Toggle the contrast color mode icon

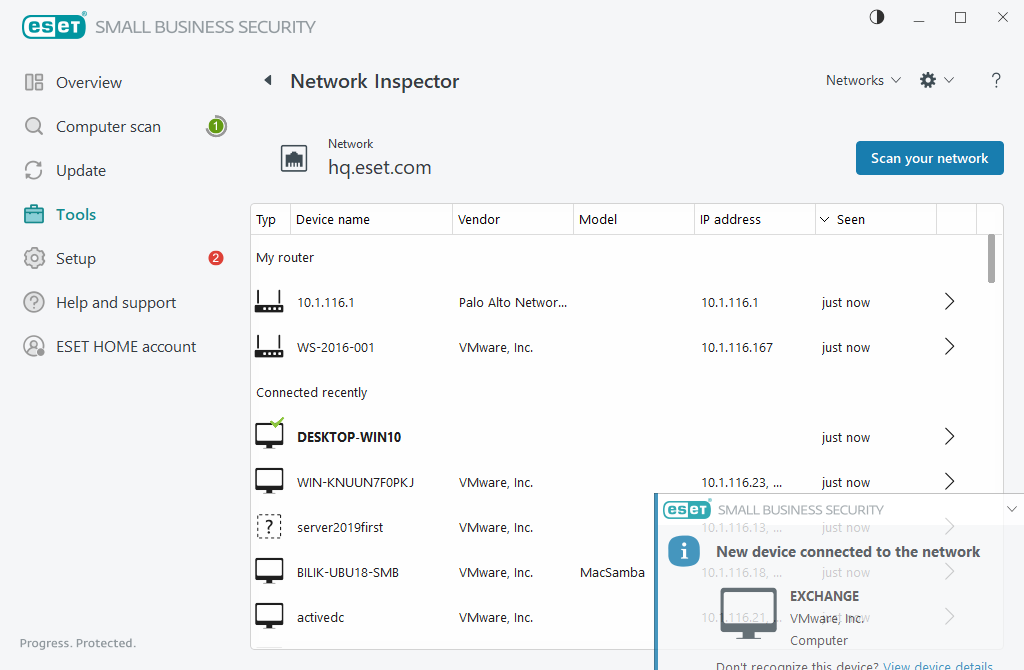click(x=876, y=18)
